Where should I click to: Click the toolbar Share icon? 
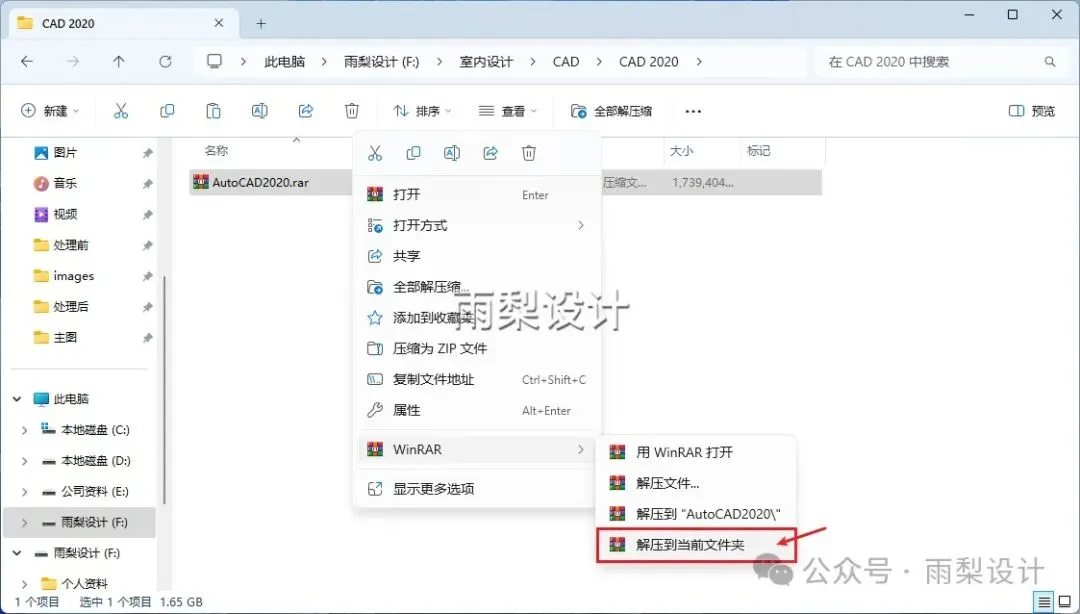click(x=306, y=111)
